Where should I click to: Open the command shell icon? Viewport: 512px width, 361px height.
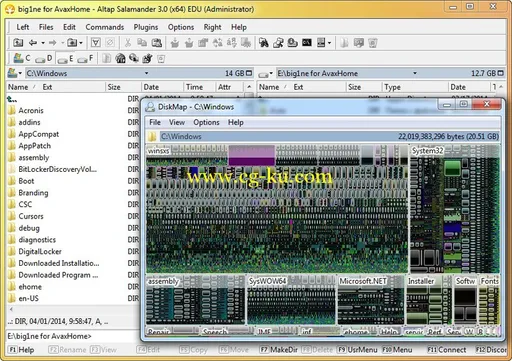(x=307, y=43)
